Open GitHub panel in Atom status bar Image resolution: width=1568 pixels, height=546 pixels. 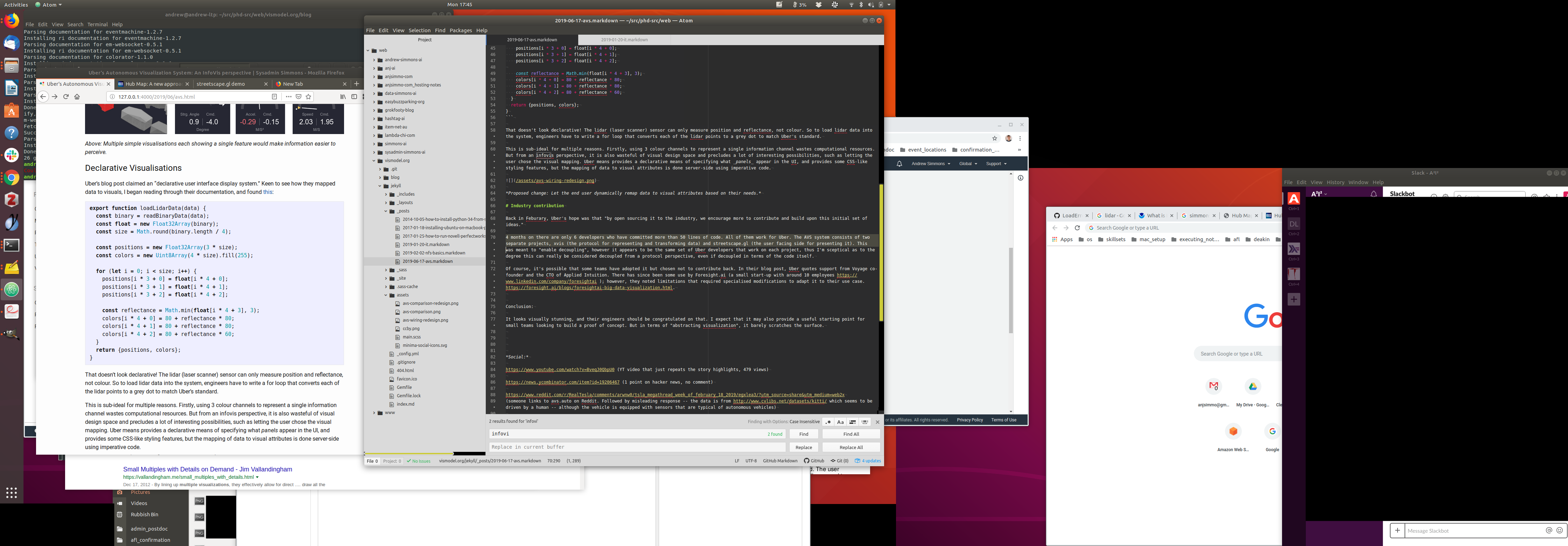814,461
